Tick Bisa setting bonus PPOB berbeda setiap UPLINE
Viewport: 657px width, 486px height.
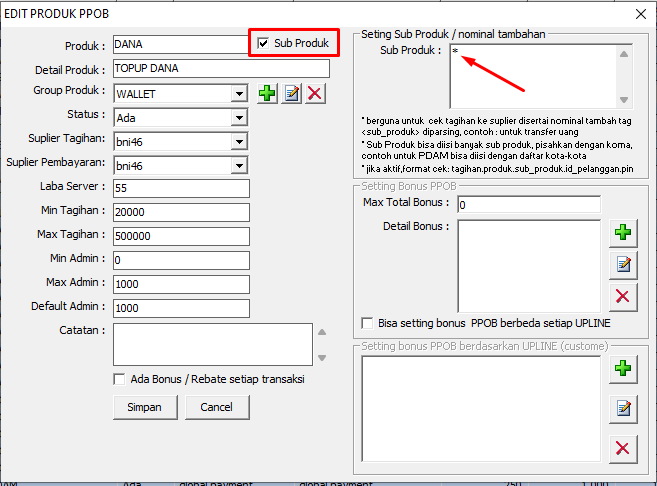[367, 324]
